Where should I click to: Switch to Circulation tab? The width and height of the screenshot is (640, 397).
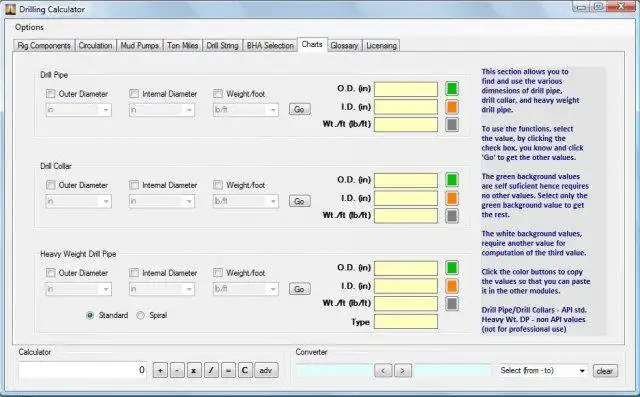click(x=96, y=46)
